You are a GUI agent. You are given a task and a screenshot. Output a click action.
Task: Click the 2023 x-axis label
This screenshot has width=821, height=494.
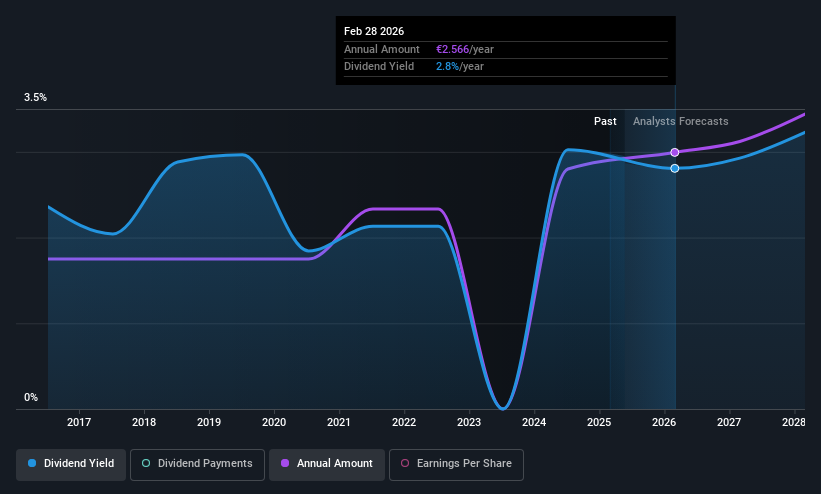(469, 422)
